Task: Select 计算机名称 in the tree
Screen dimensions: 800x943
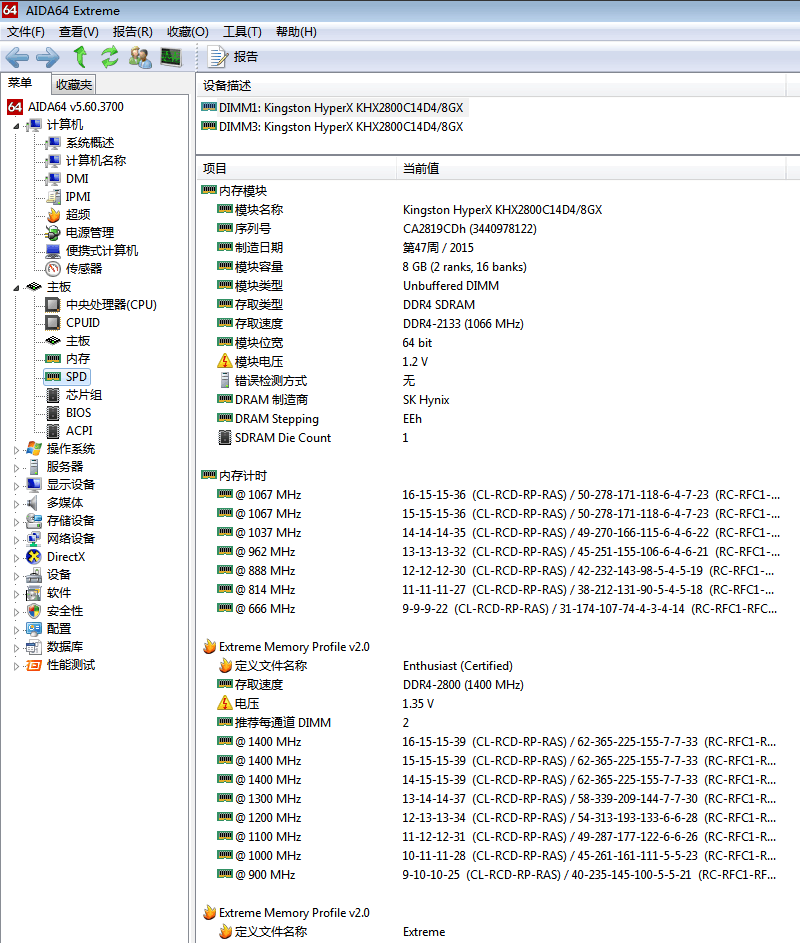Action: 96,161
